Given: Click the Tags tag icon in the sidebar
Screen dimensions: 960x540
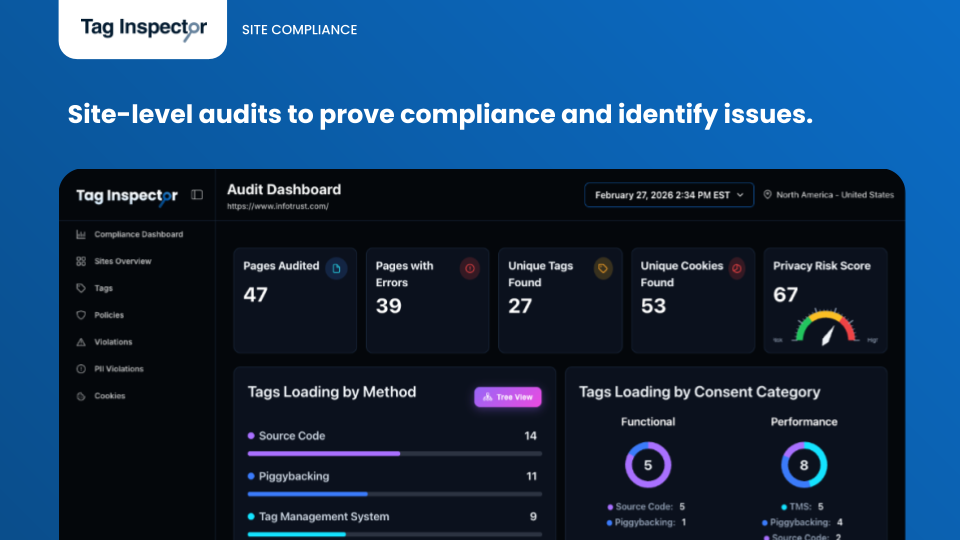Looking at the screenshot, I should 81,288.
